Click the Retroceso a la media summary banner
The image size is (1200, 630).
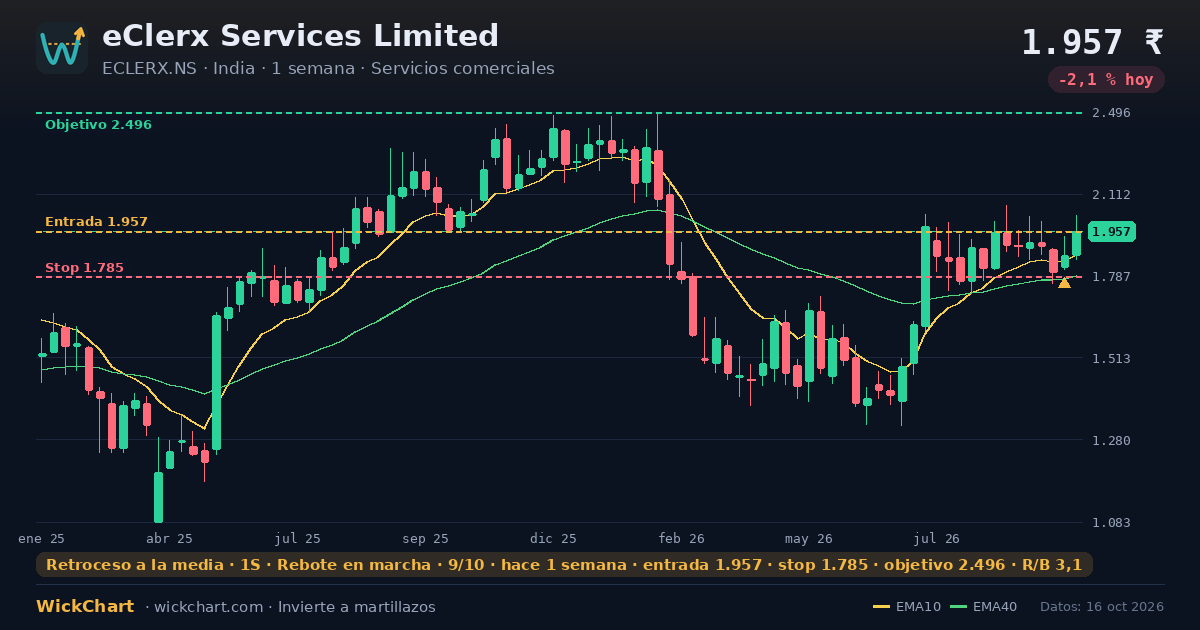point(564,565)
